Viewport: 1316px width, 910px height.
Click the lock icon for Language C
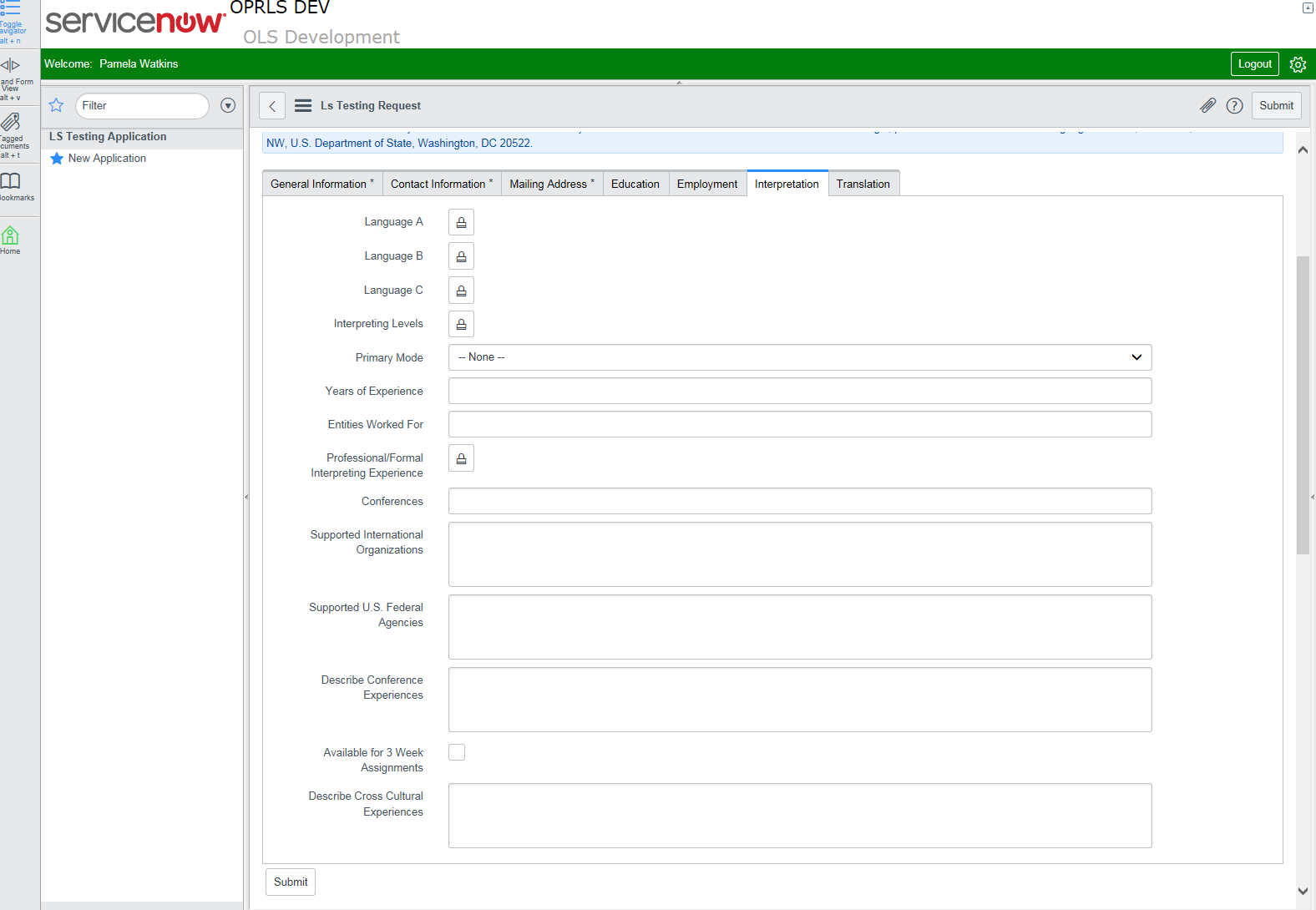(x=461, y=291)
